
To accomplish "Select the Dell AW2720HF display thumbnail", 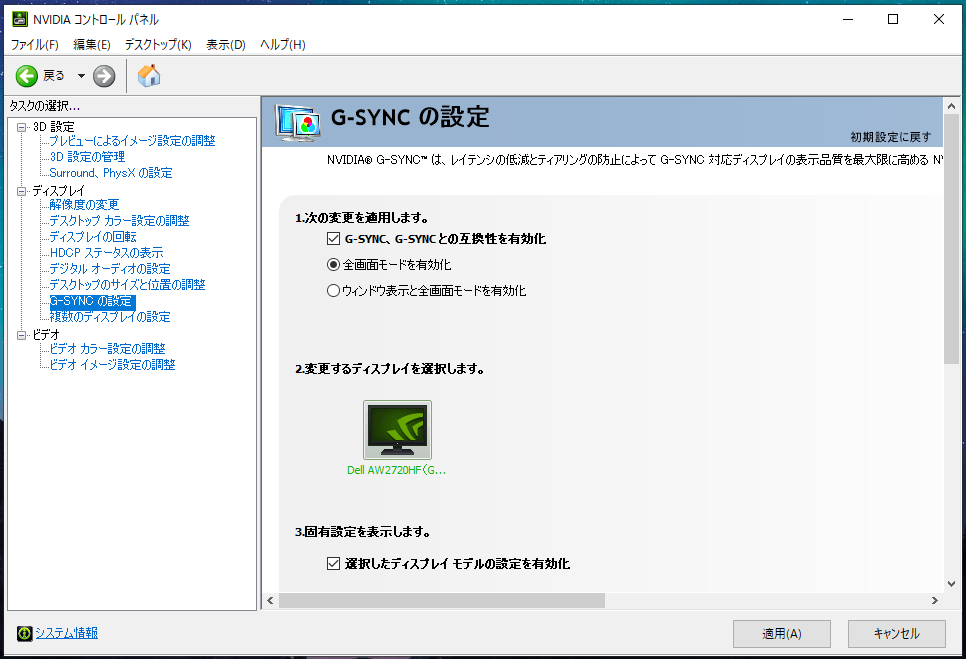I will (x=397, y=430).
